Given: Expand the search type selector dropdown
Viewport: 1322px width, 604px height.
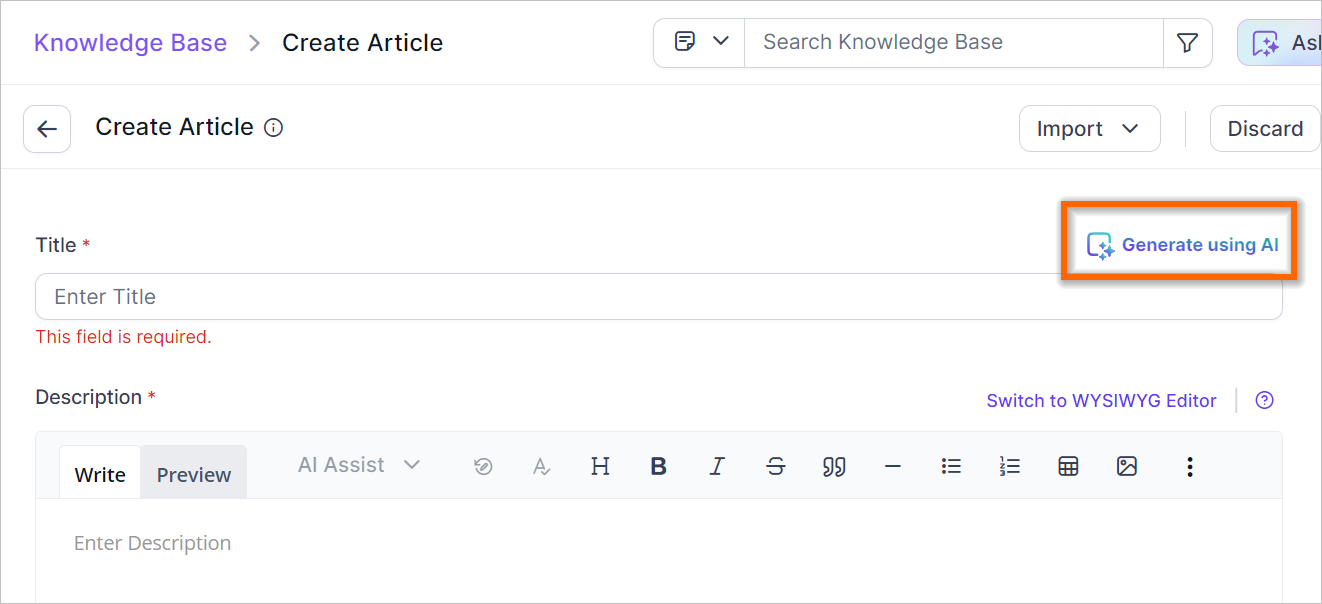Looking at the screenshot, I should (700, 43).
